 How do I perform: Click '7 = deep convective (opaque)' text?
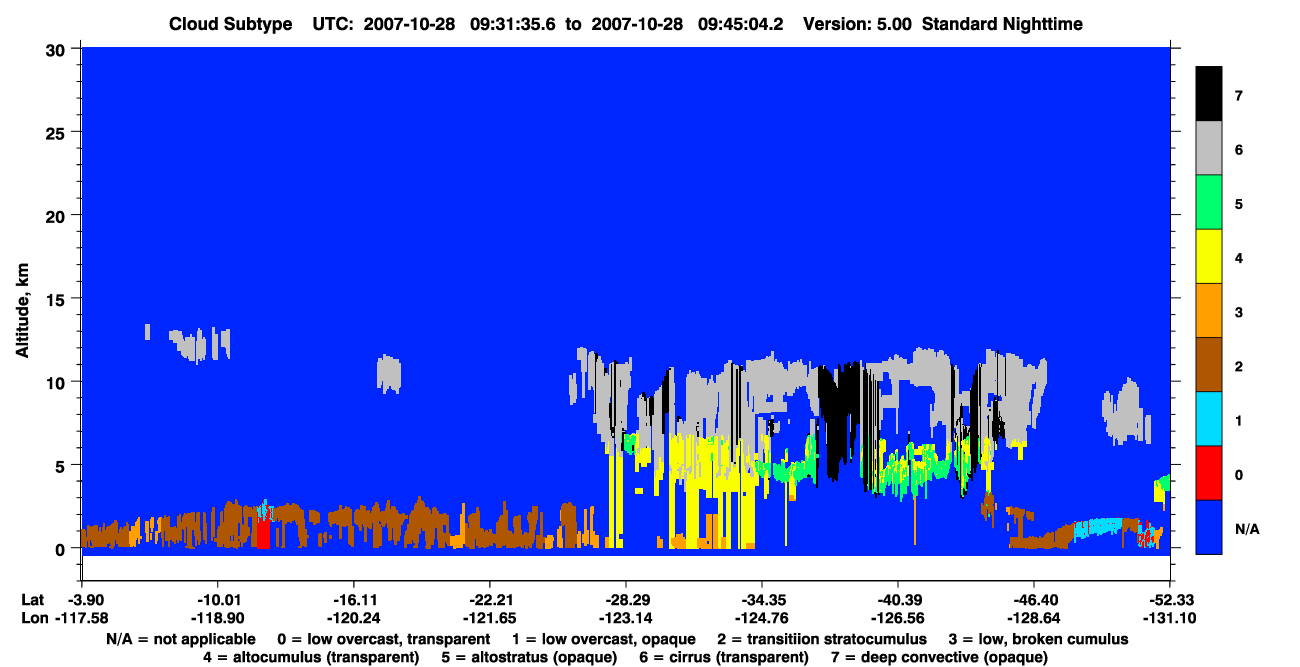[939, 657]
